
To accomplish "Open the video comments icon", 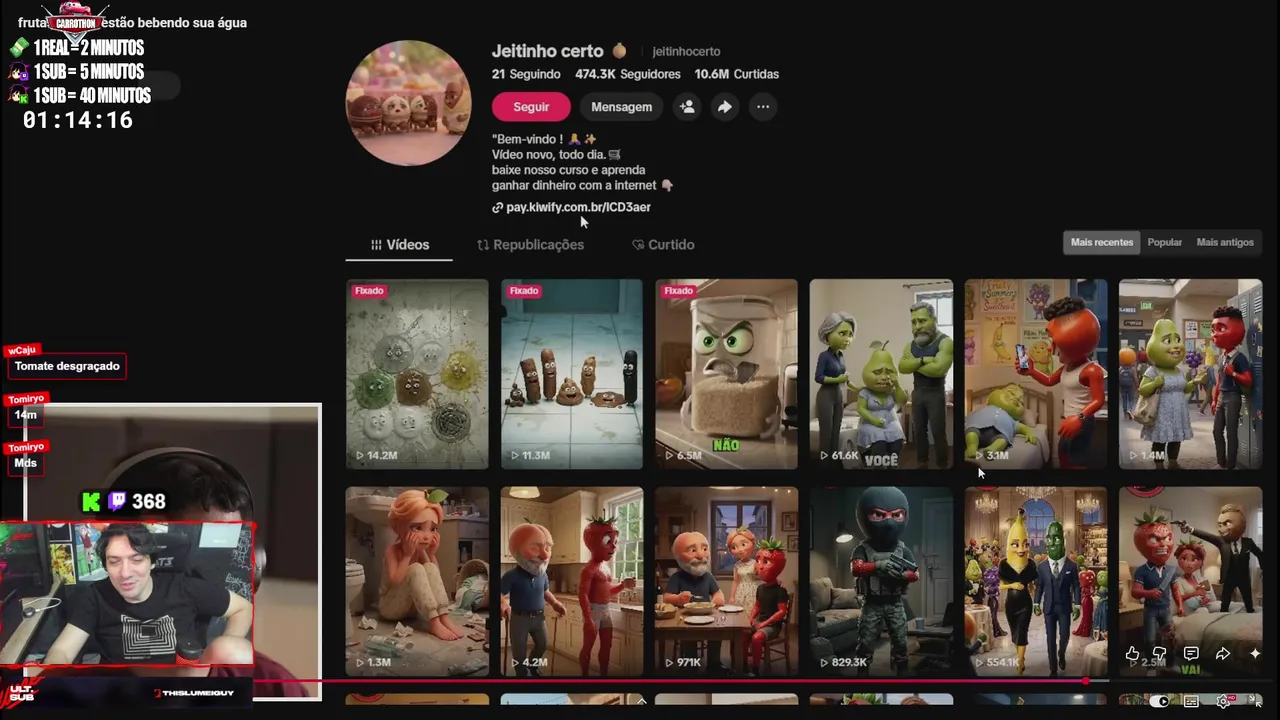I will [x=1191, y=654].
